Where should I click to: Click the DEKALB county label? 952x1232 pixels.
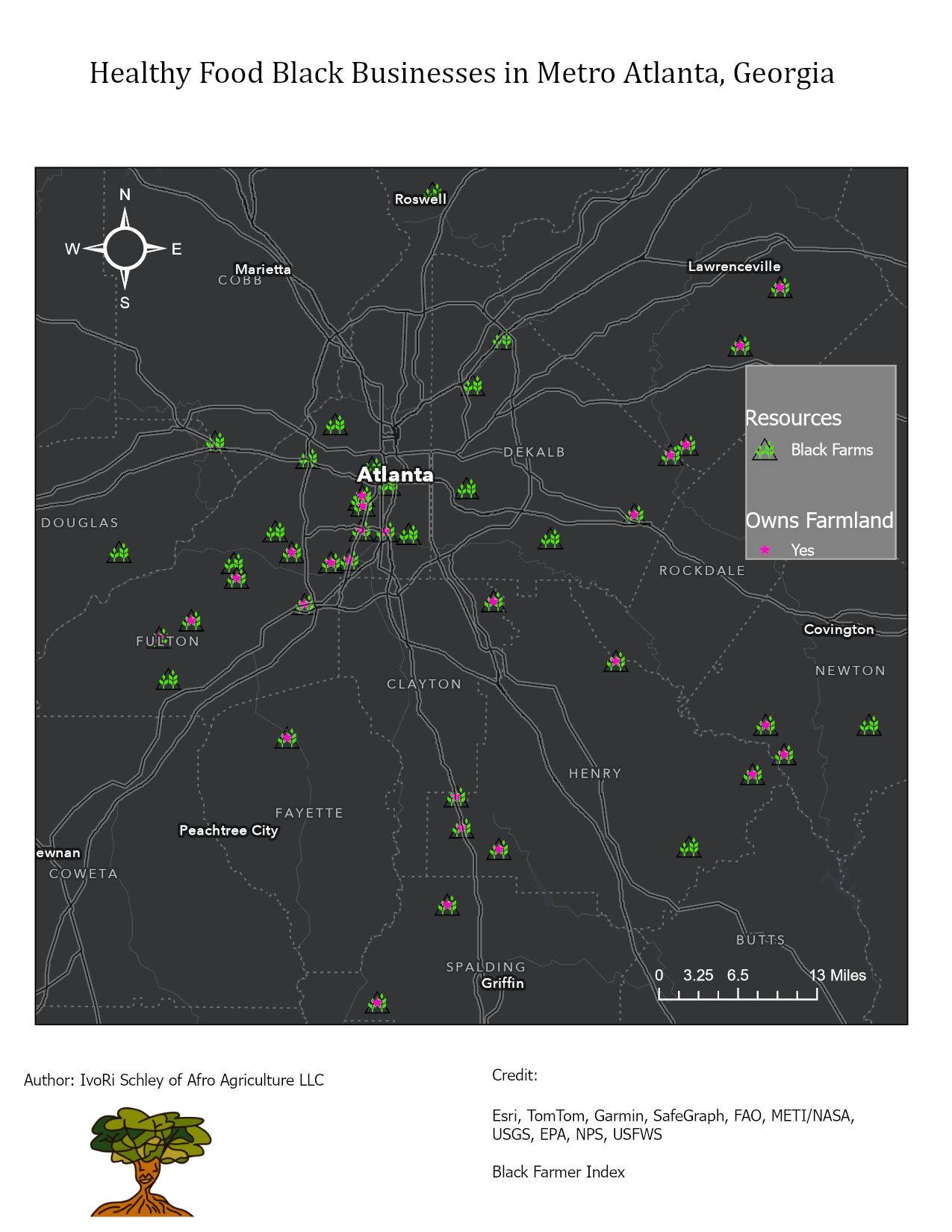(535, 452)
